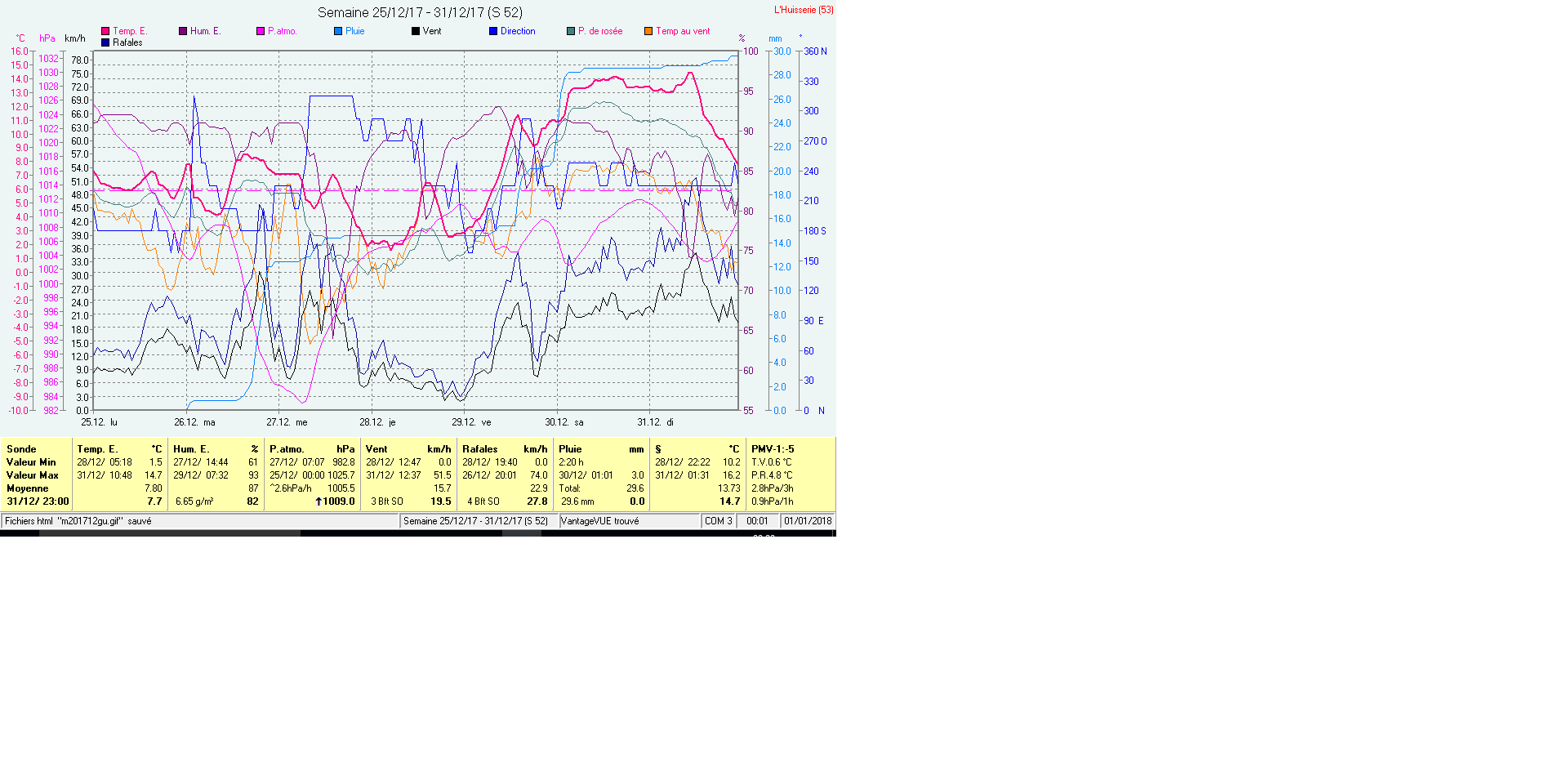Click the maximum wind speed value '51.5'
This screenshot has height=762, width=1568.
(x=442, y=475)
